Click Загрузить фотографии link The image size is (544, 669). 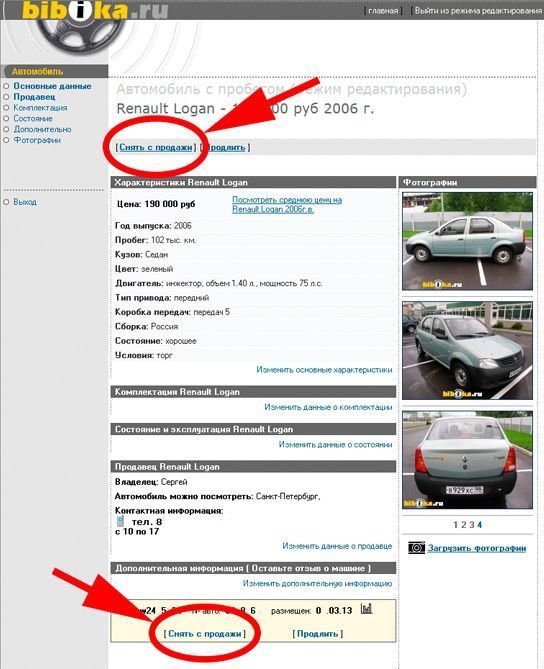point(477,548)
